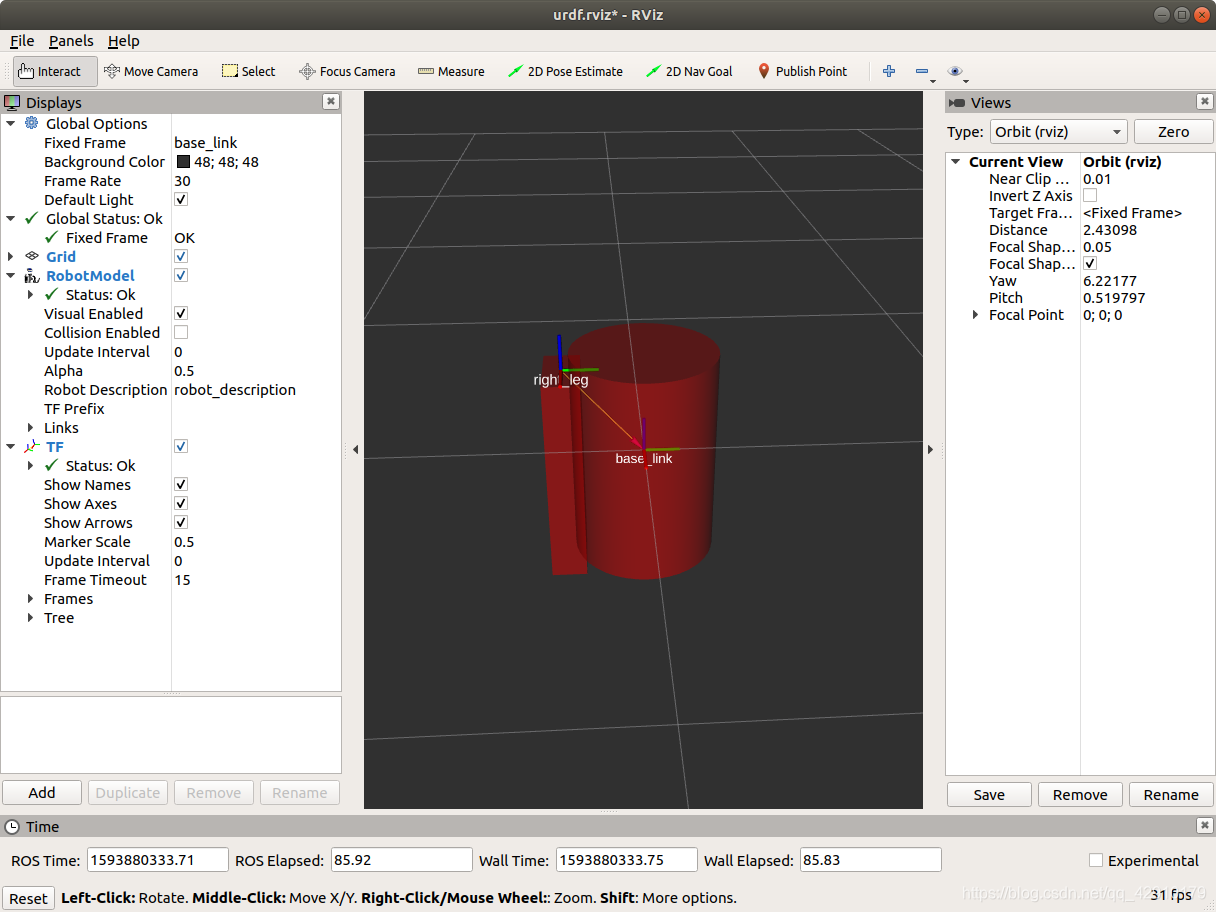The height and width of the screenshot is (912, 1216).
Task: Click the Zero view button
Action: pyautogui.click(x=1173, y=132)
